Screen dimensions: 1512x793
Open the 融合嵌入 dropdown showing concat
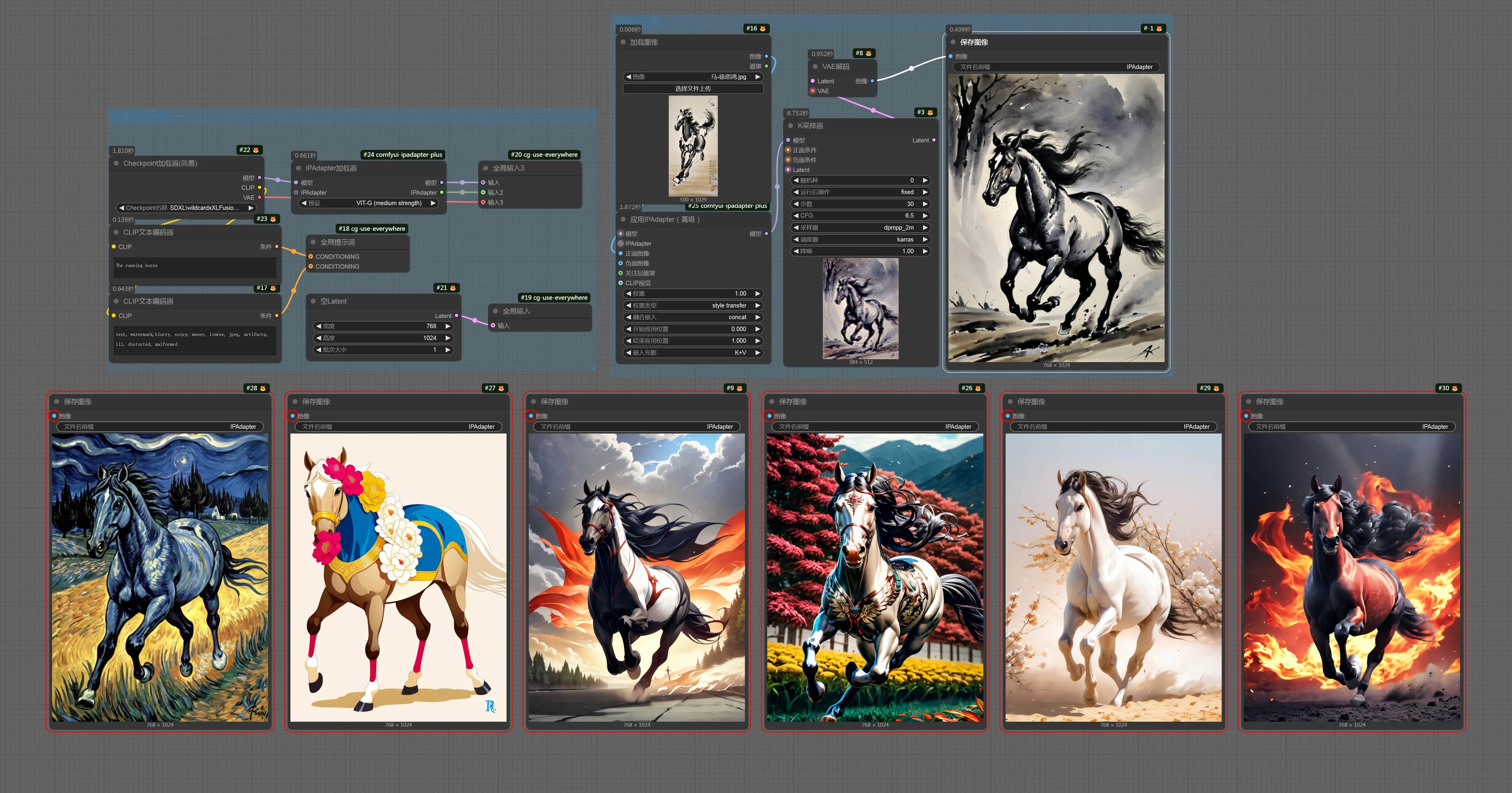[x=693, y=318]
